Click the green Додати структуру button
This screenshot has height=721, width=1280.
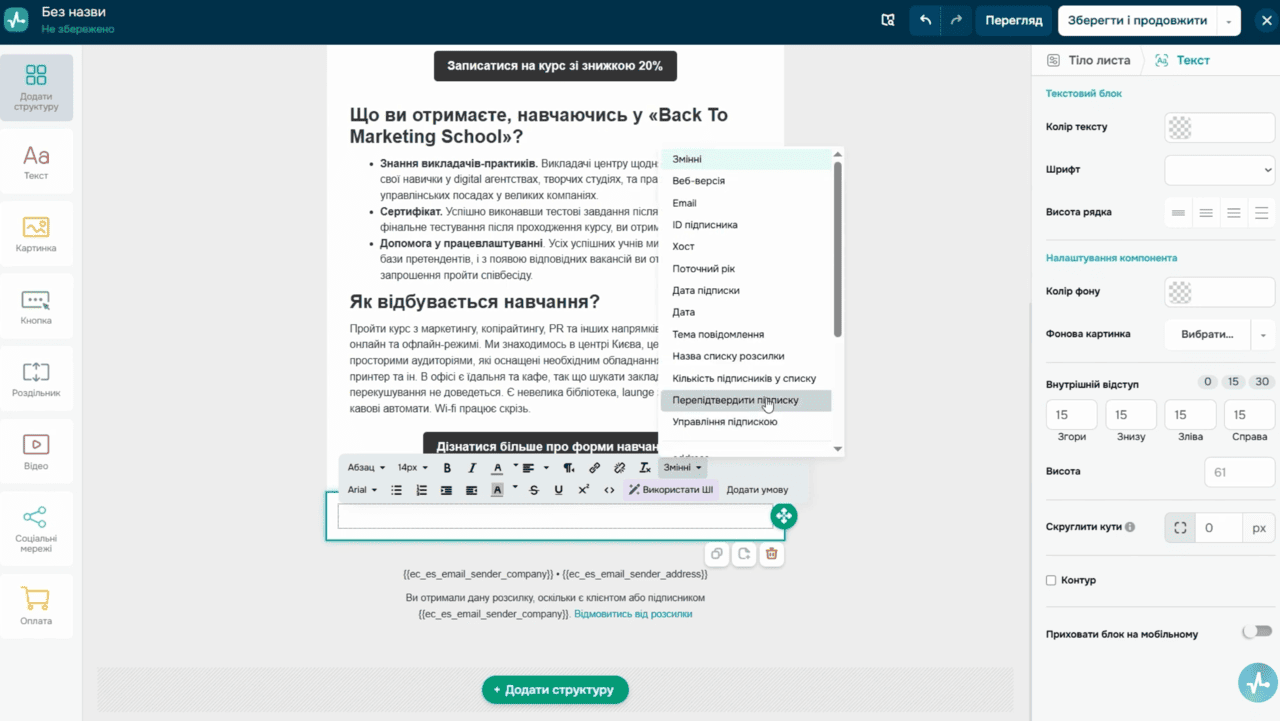coord(555,690)
